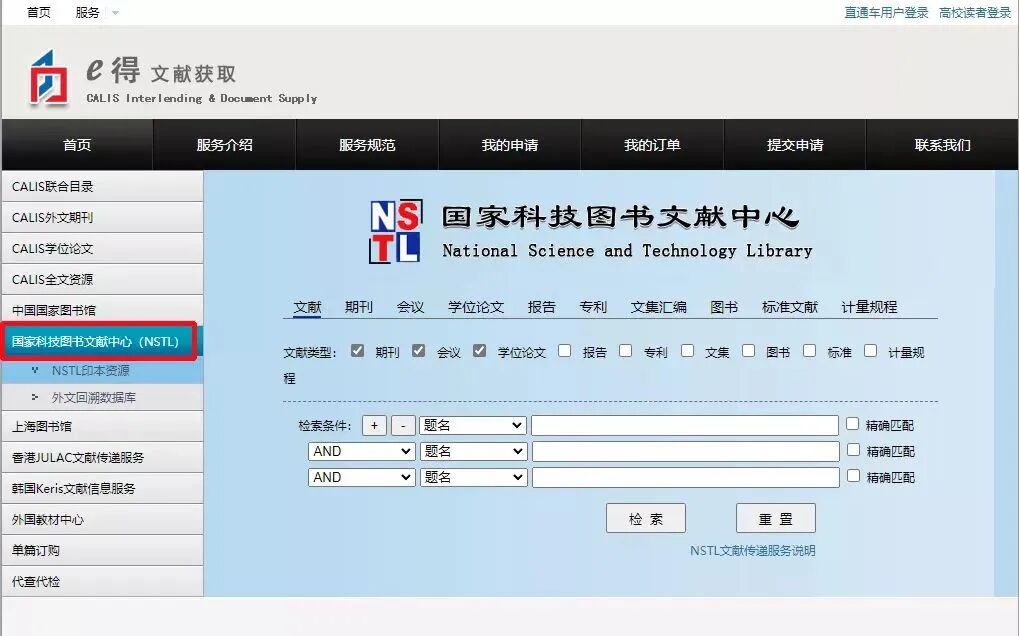Check the 计量规程 document type checkbox
Screen dimensions: 1019x636
point(871,351)
